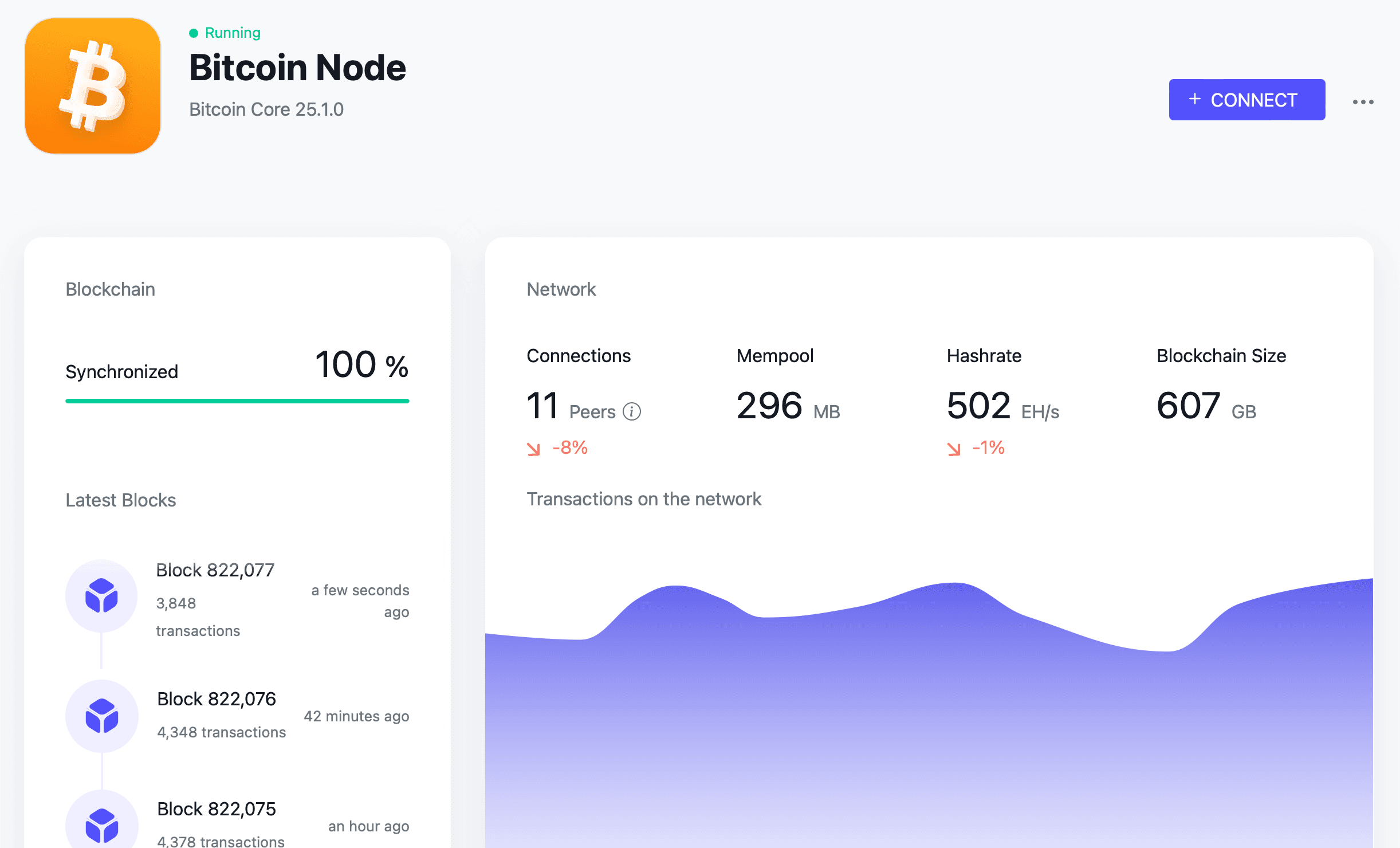The height and width of the screenshot is (848, 1400).
Task: Click the 4,348 transactions count
Action: [222, 732]
